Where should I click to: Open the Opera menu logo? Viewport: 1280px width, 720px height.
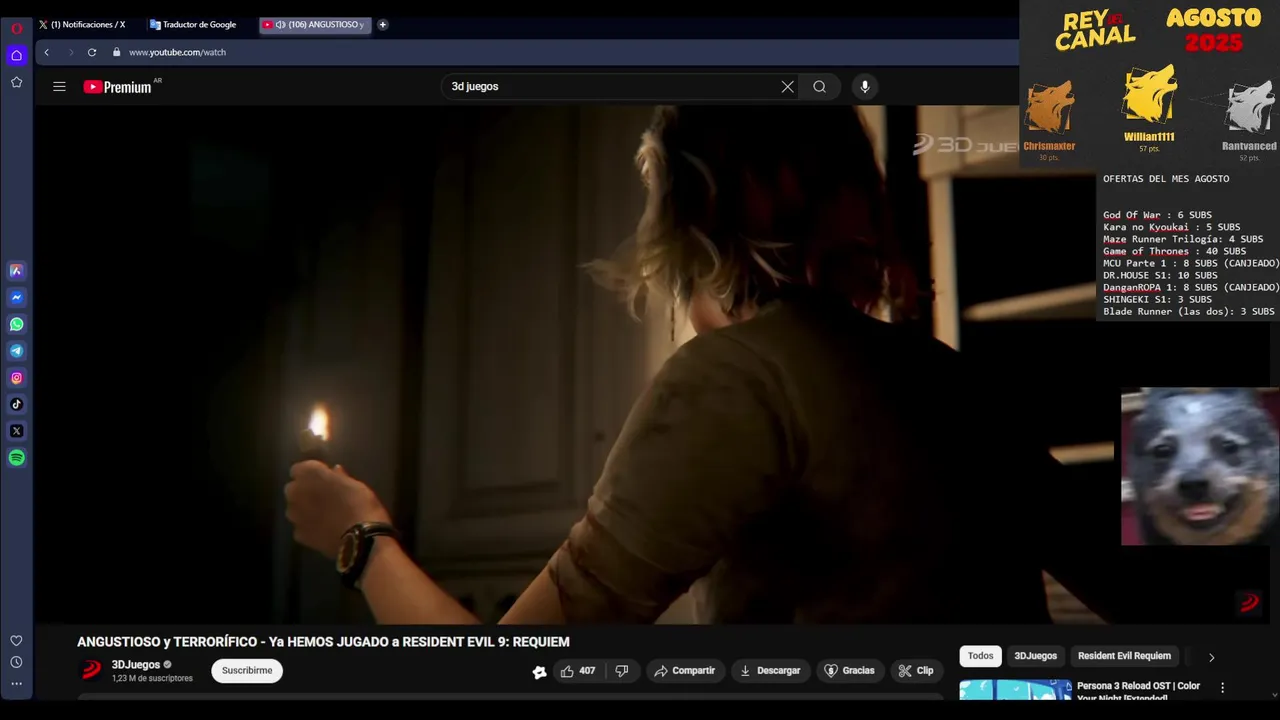[16, 28]
